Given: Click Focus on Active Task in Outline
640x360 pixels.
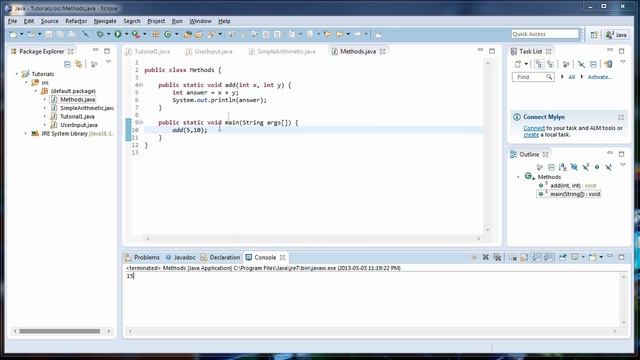Looking at the screenshot, I should (x=540, y=167).
